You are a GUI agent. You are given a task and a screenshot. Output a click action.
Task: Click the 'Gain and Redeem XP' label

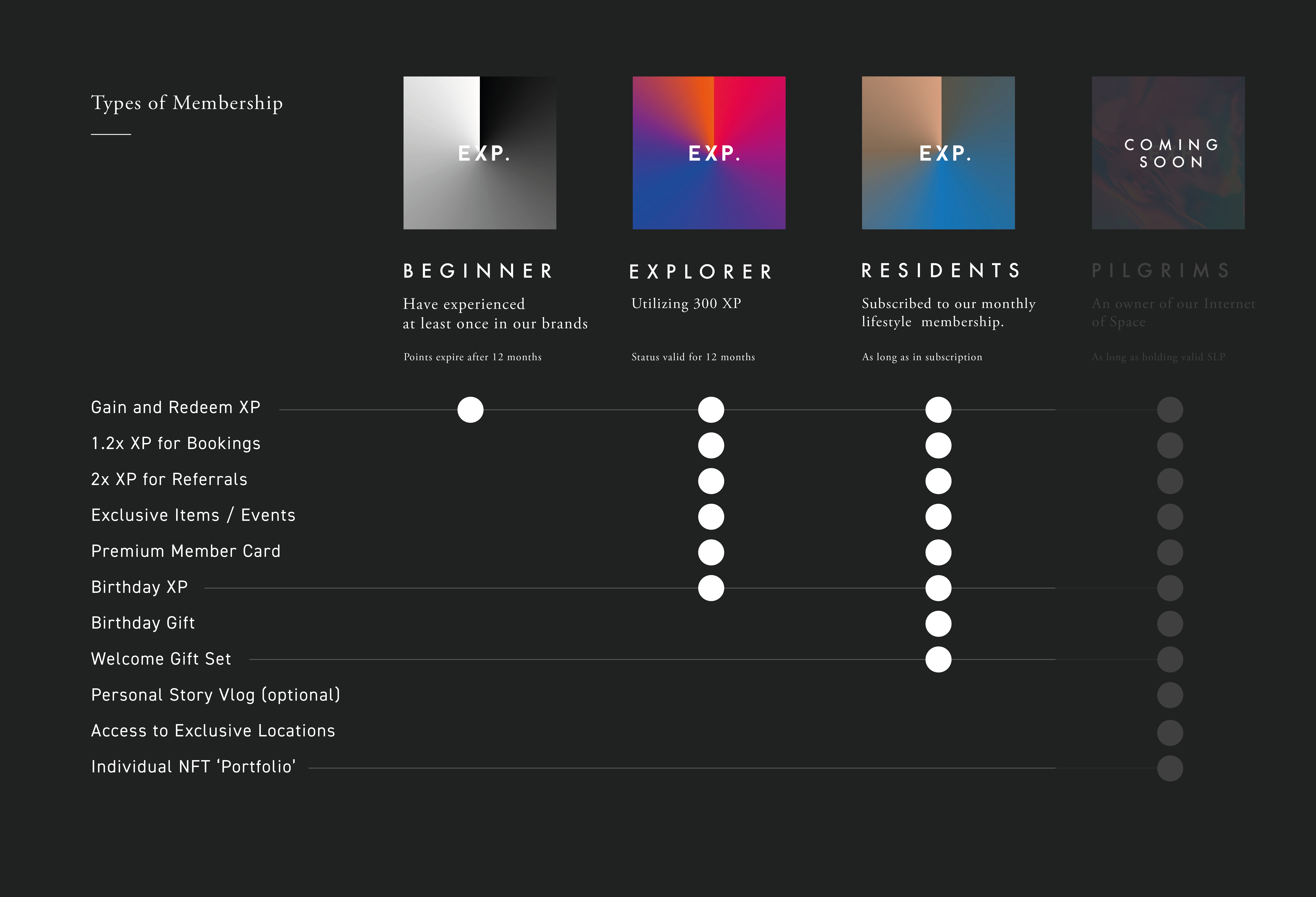[x=175, y=408]
